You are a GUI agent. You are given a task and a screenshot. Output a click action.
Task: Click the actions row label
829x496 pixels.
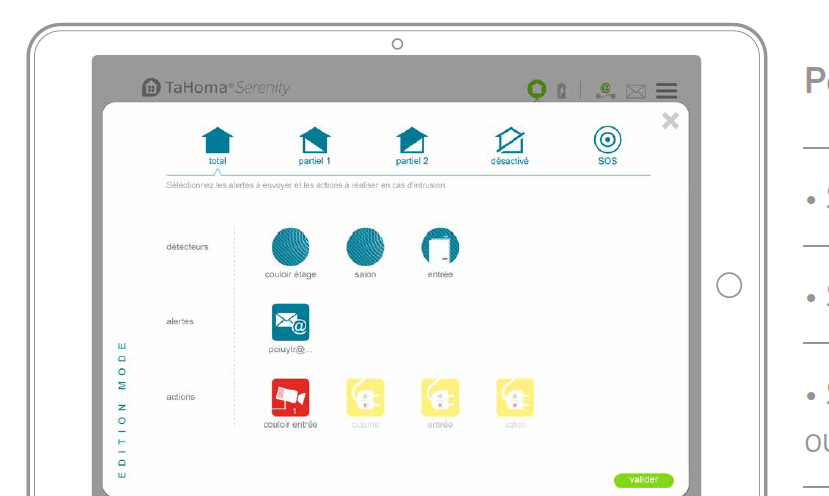(181, 397)
